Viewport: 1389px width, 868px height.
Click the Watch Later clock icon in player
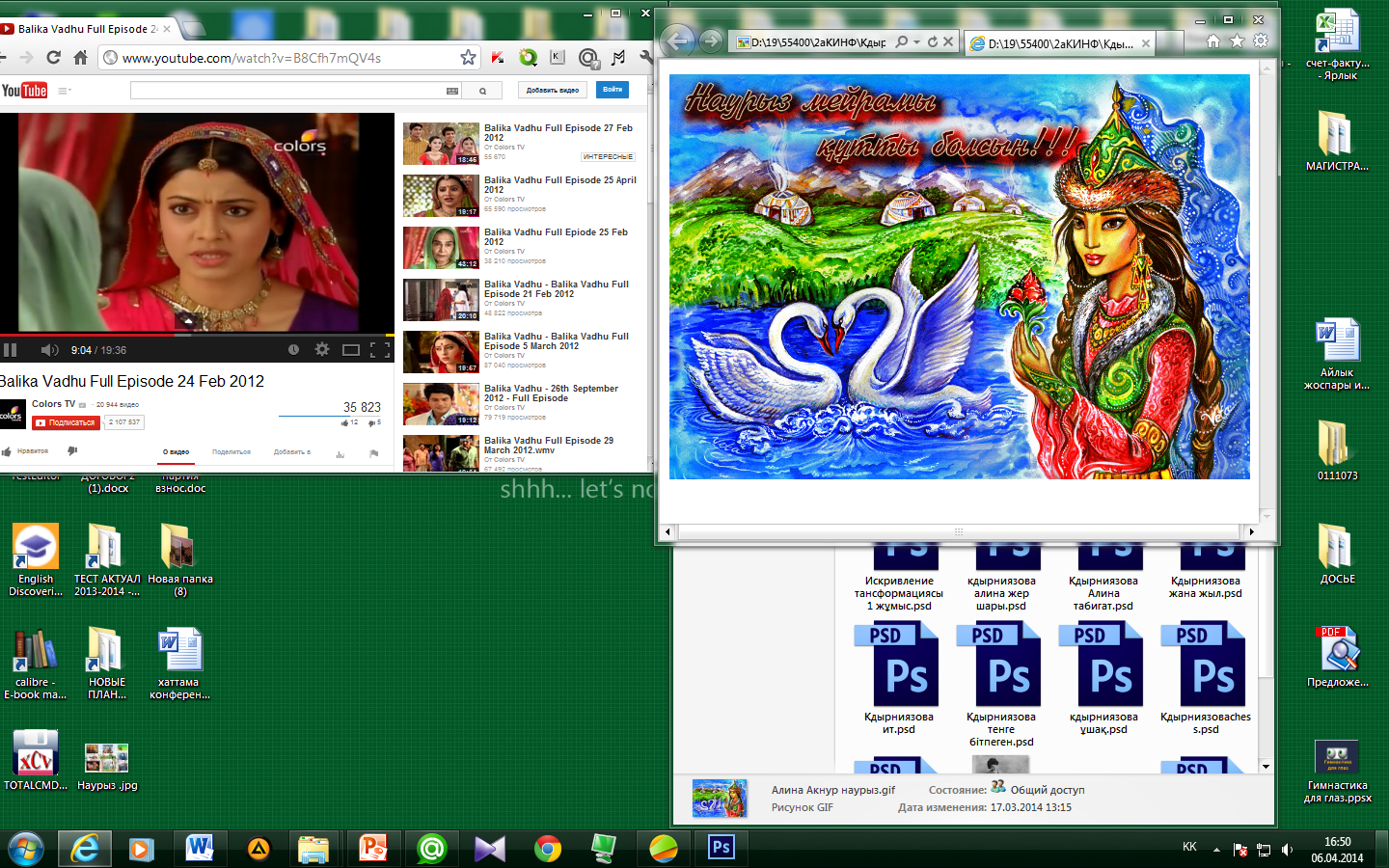[293, 349]
